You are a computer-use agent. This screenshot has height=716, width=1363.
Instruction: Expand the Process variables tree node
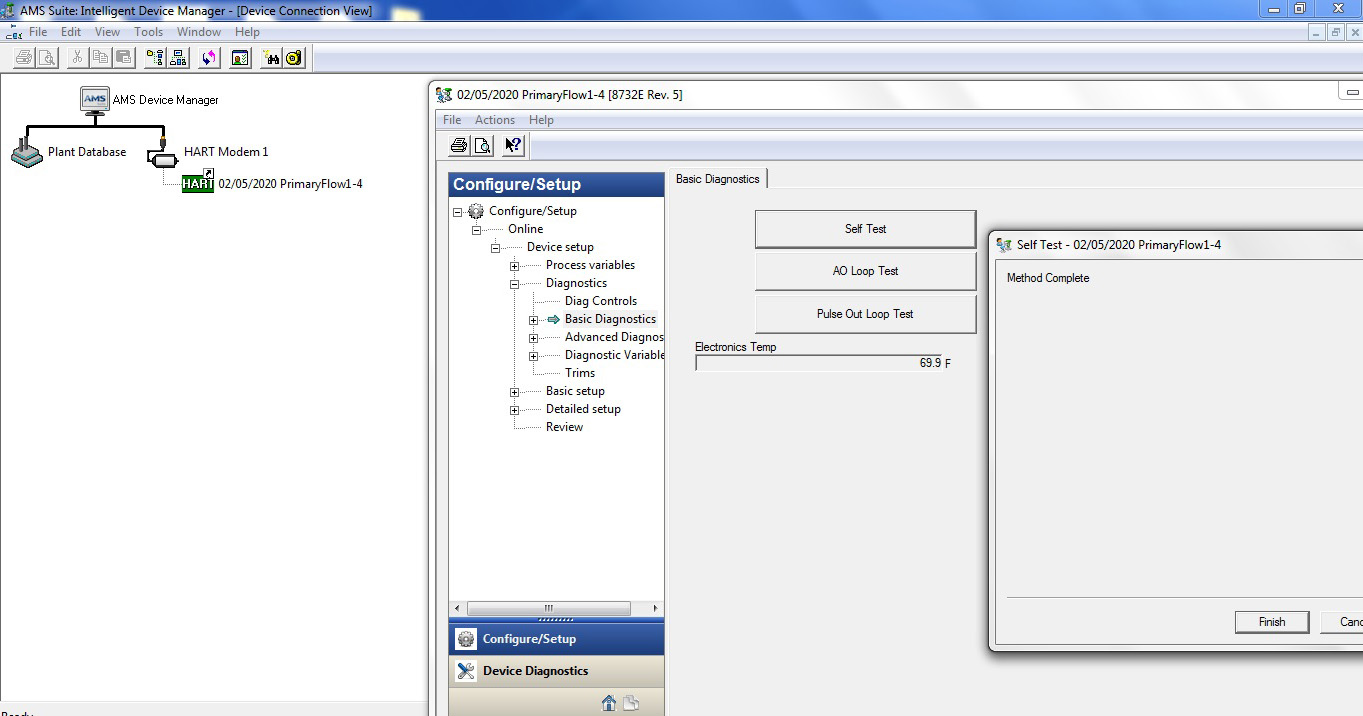tap(514, 266)
